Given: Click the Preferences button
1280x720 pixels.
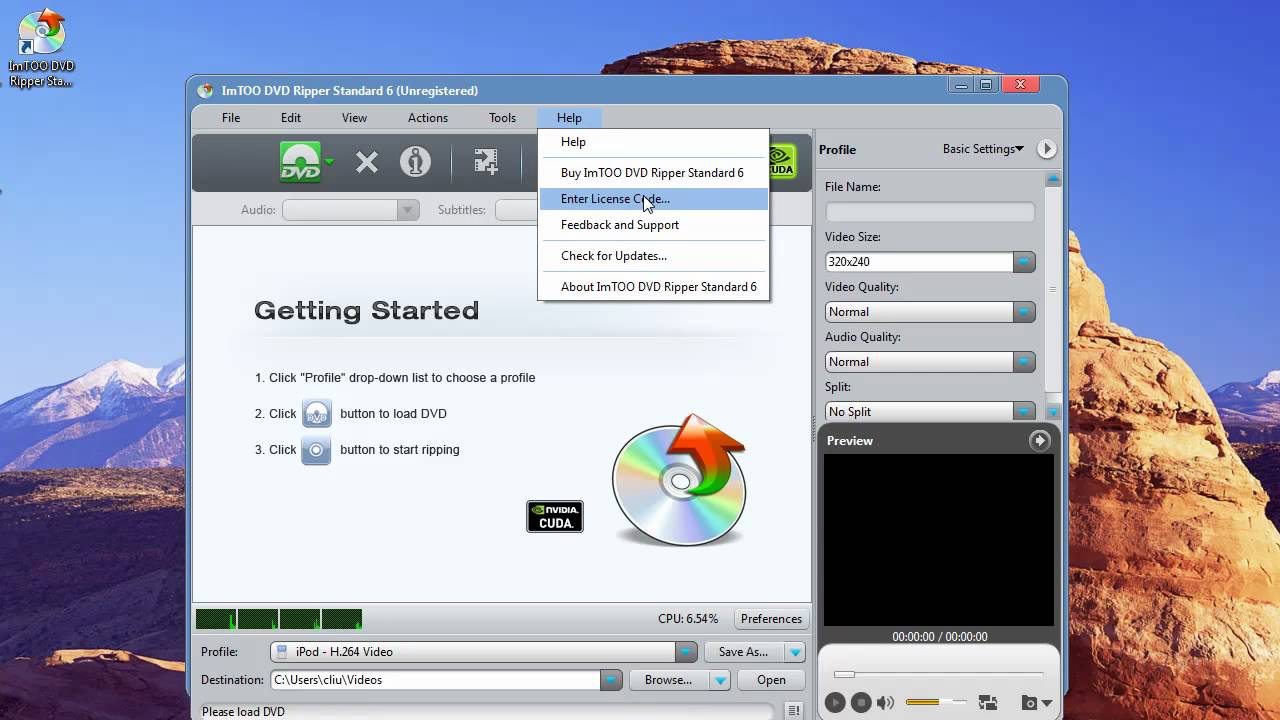Looking at the screenshot, I should coord(771,619).
